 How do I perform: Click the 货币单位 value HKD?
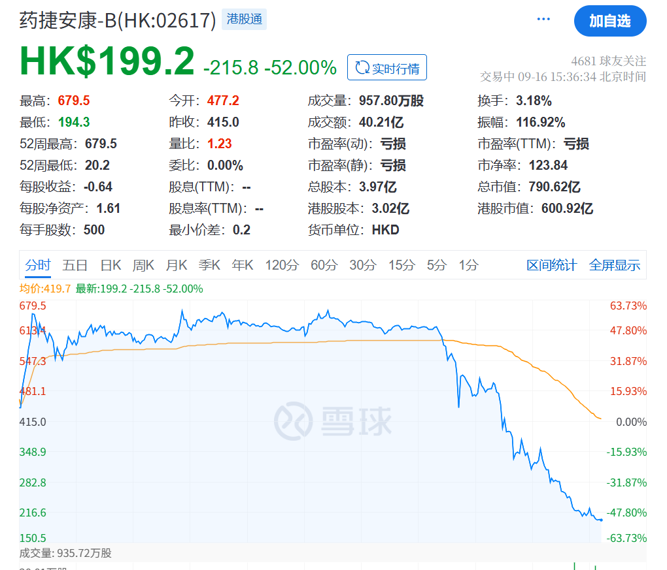coord(385,230)
